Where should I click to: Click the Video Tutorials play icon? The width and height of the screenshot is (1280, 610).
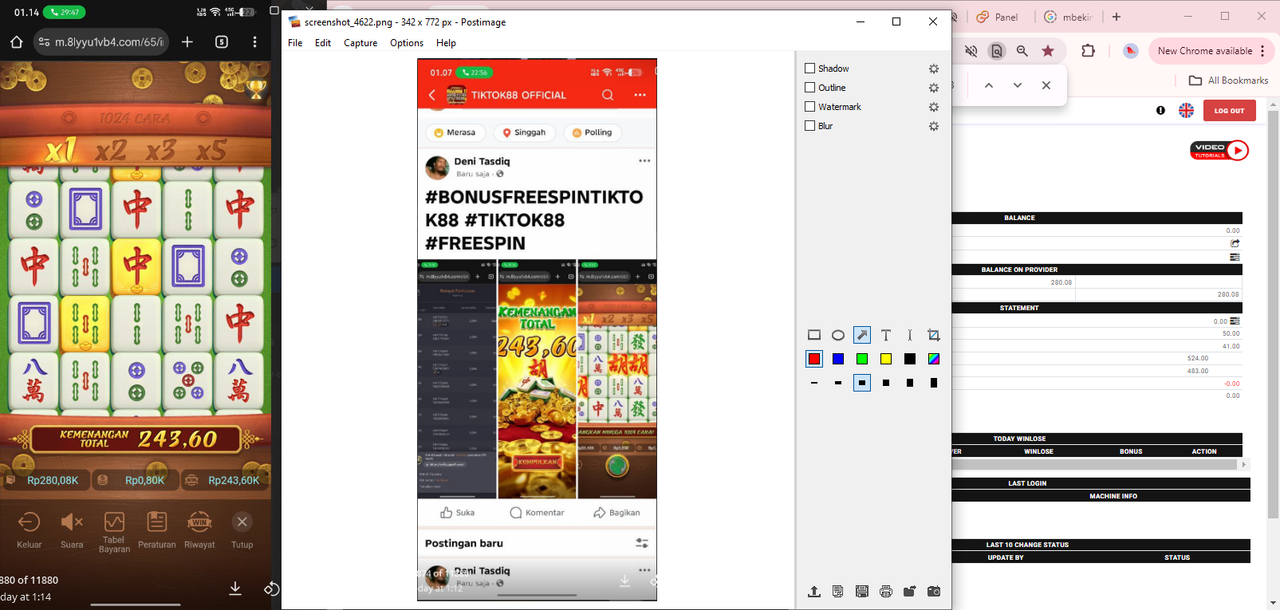[x=1238, y=150]
